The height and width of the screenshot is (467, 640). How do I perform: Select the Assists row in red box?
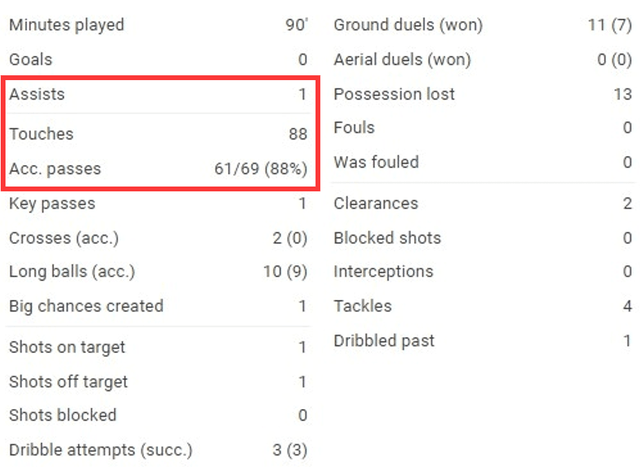pyautogui.click(x=158, y=94)
